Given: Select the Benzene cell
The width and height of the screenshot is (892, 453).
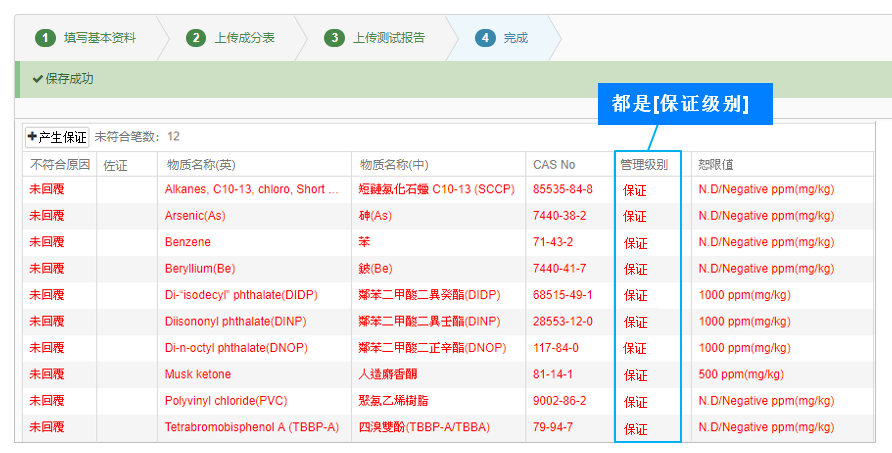Looking at the screenshot, I should (x=188, y=242).
